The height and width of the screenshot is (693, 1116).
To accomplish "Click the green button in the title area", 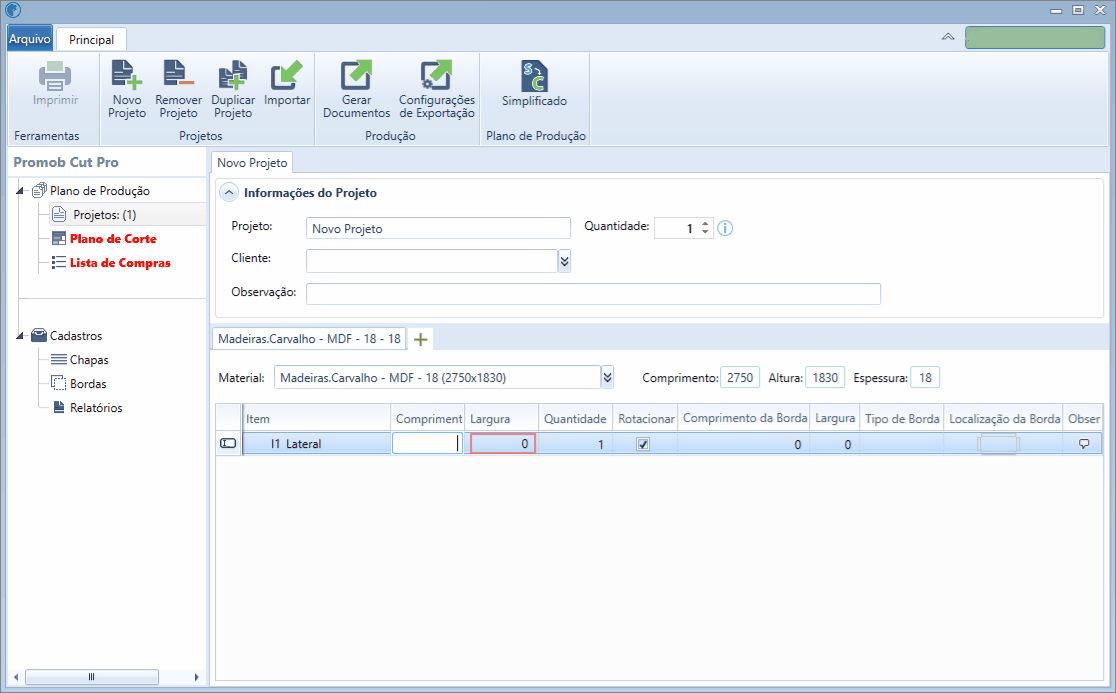I will (1035, 37).
